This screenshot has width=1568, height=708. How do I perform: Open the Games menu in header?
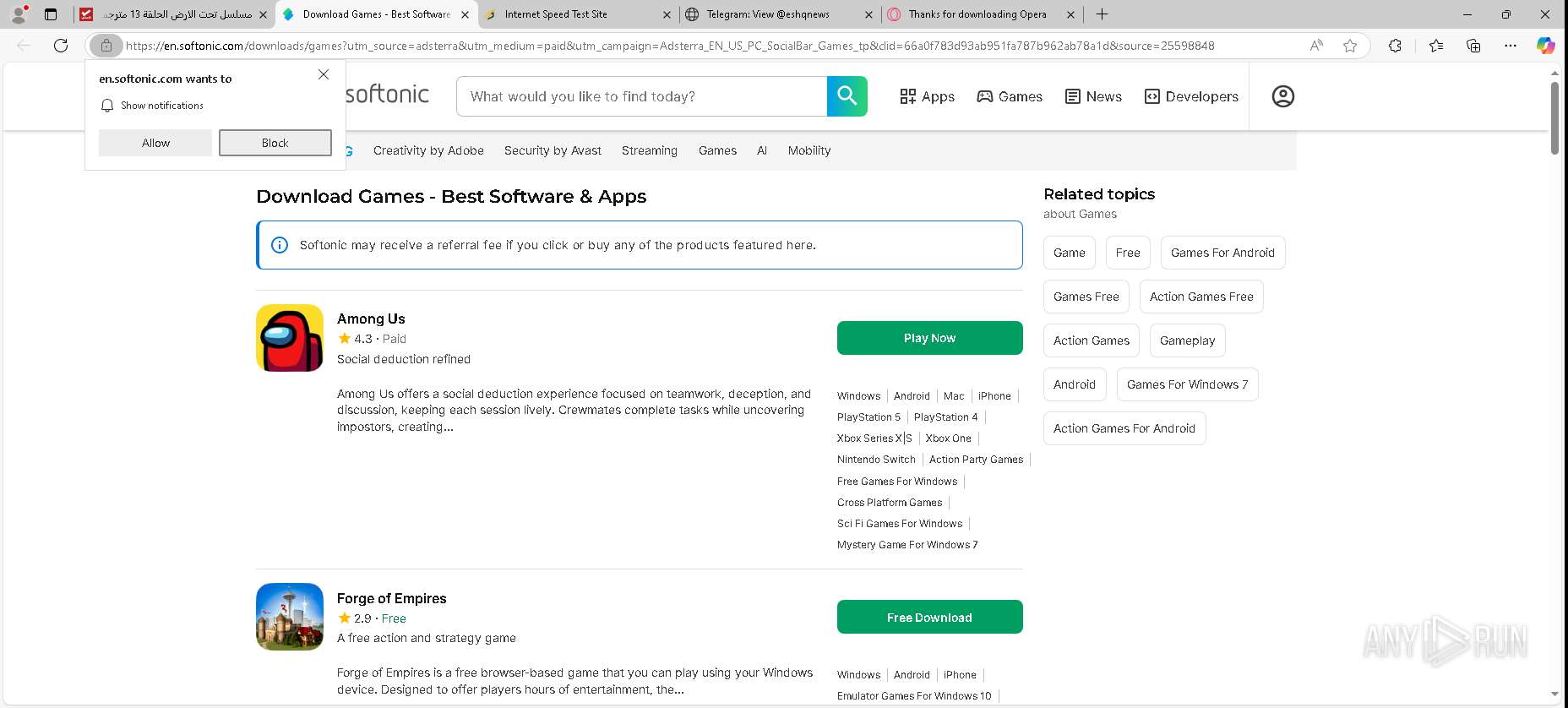(x=1010, y=96)
